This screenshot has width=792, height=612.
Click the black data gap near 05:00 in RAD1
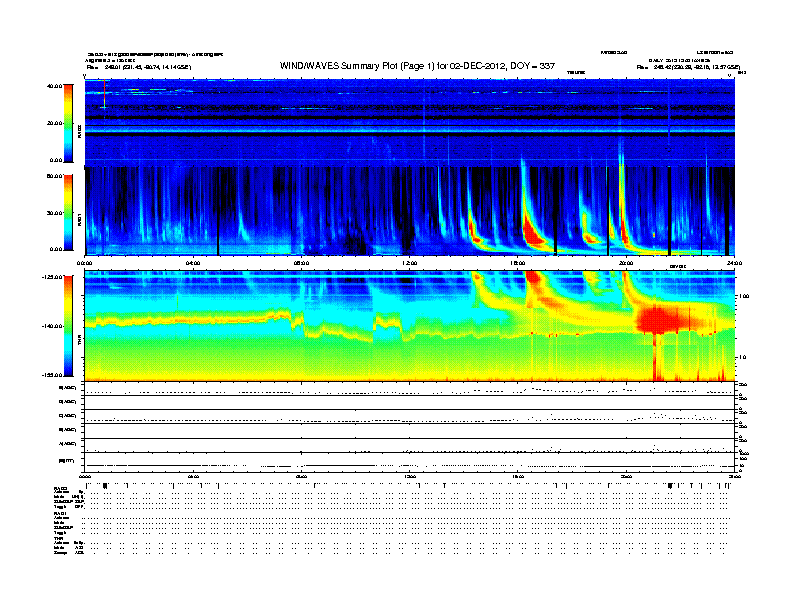[x=218, y=211]
